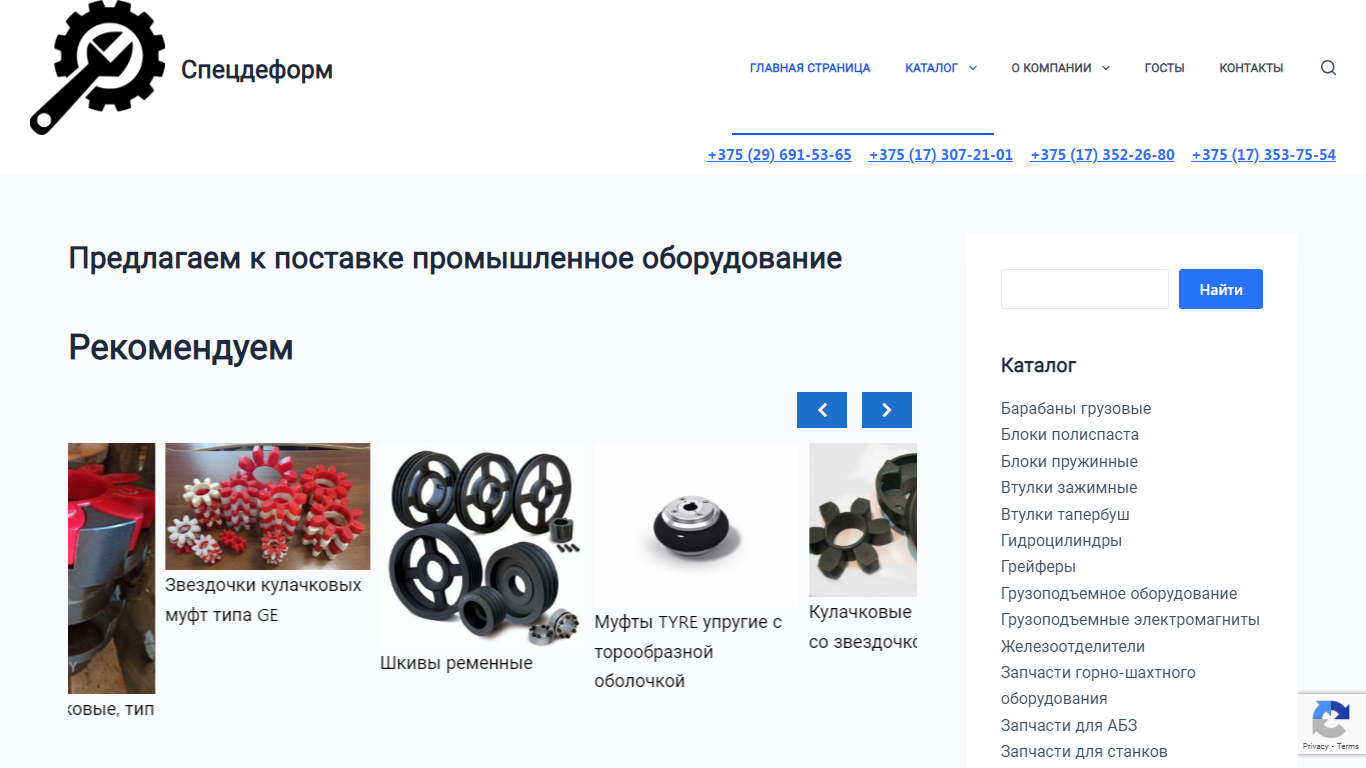Open Шкивы ременные product thumbnail
This screenshot has width=1366, height=768.
tap(482, 545)
